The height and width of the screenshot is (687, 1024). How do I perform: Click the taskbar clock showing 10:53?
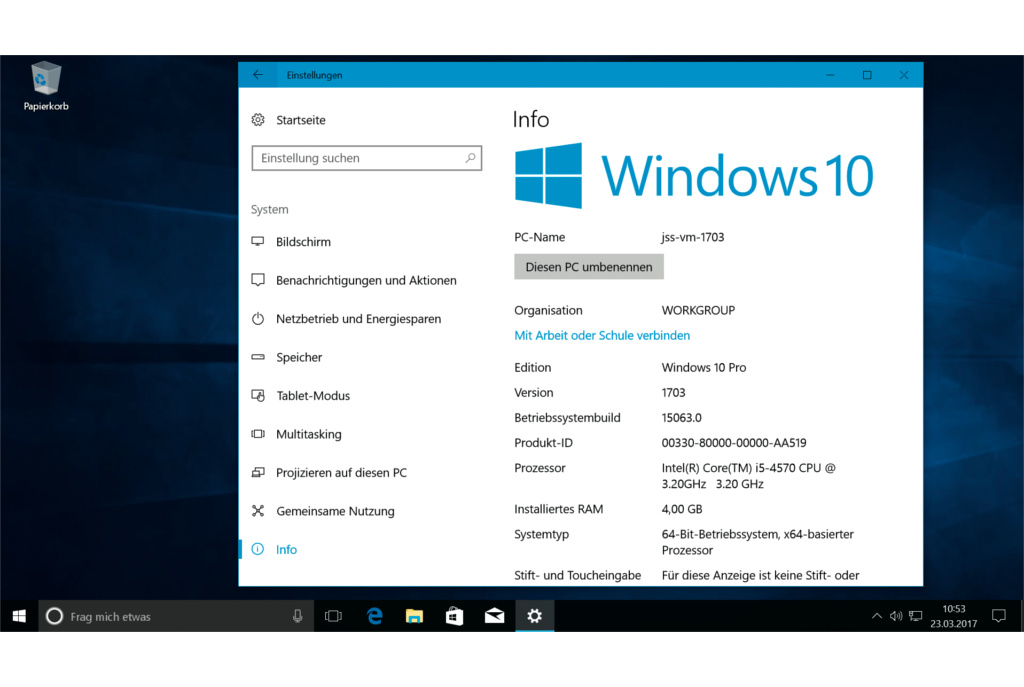953,616
